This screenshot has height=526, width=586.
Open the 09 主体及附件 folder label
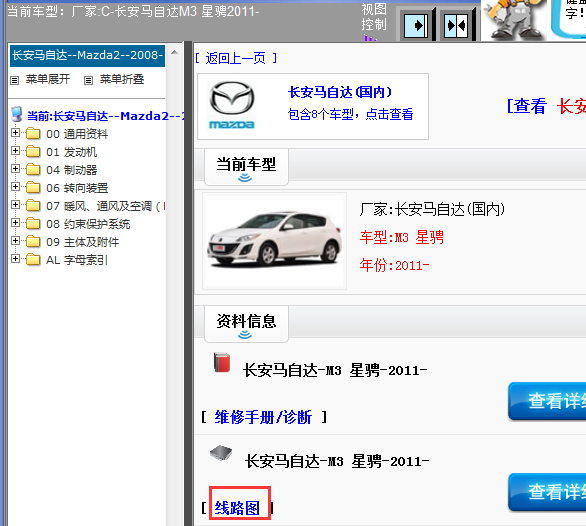(83, 242)
